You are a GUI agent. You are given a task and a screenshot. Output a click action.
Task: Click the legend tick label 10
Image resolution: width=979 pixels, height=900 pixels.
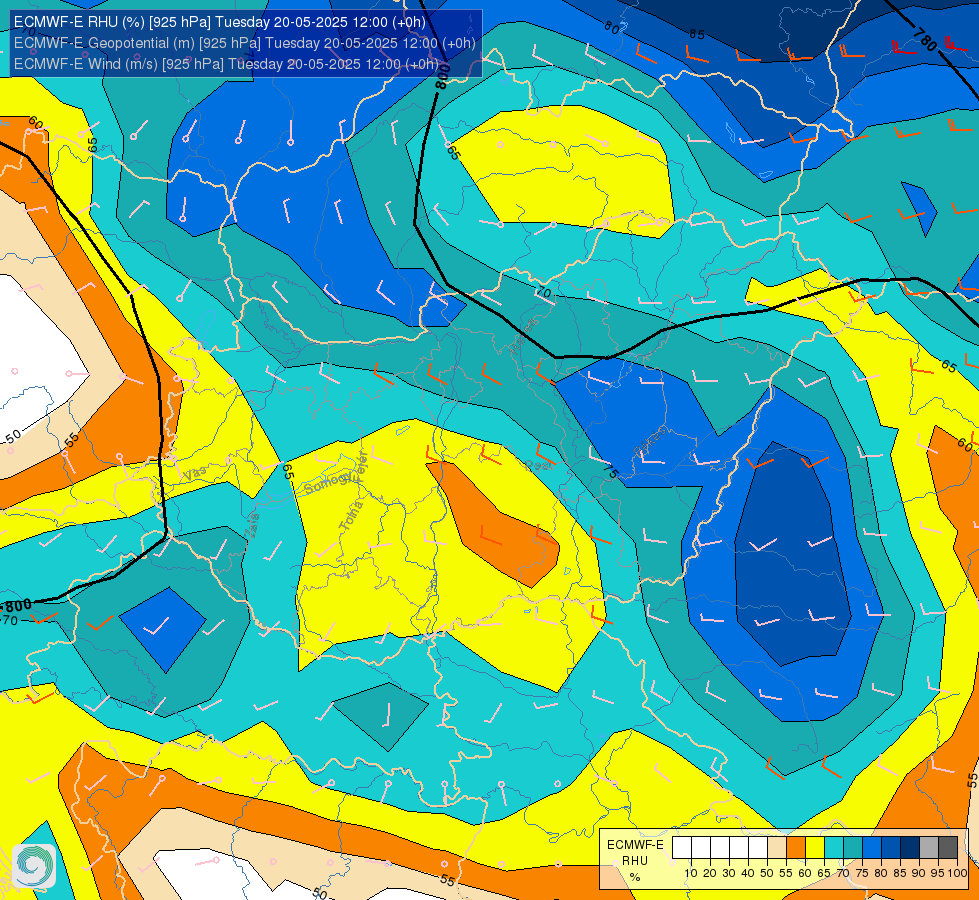691,873
